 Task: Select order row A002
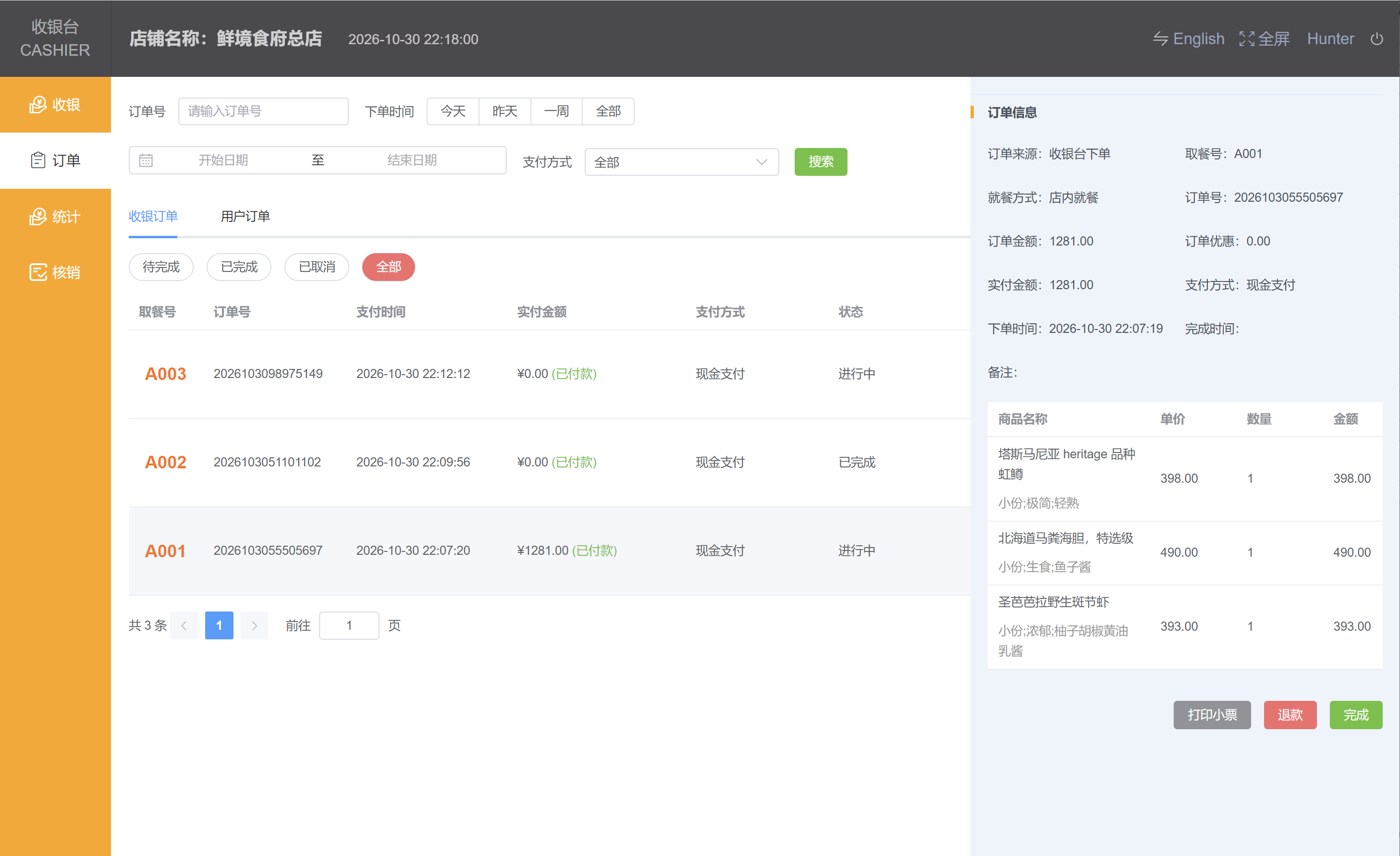(x=550, y=463)
